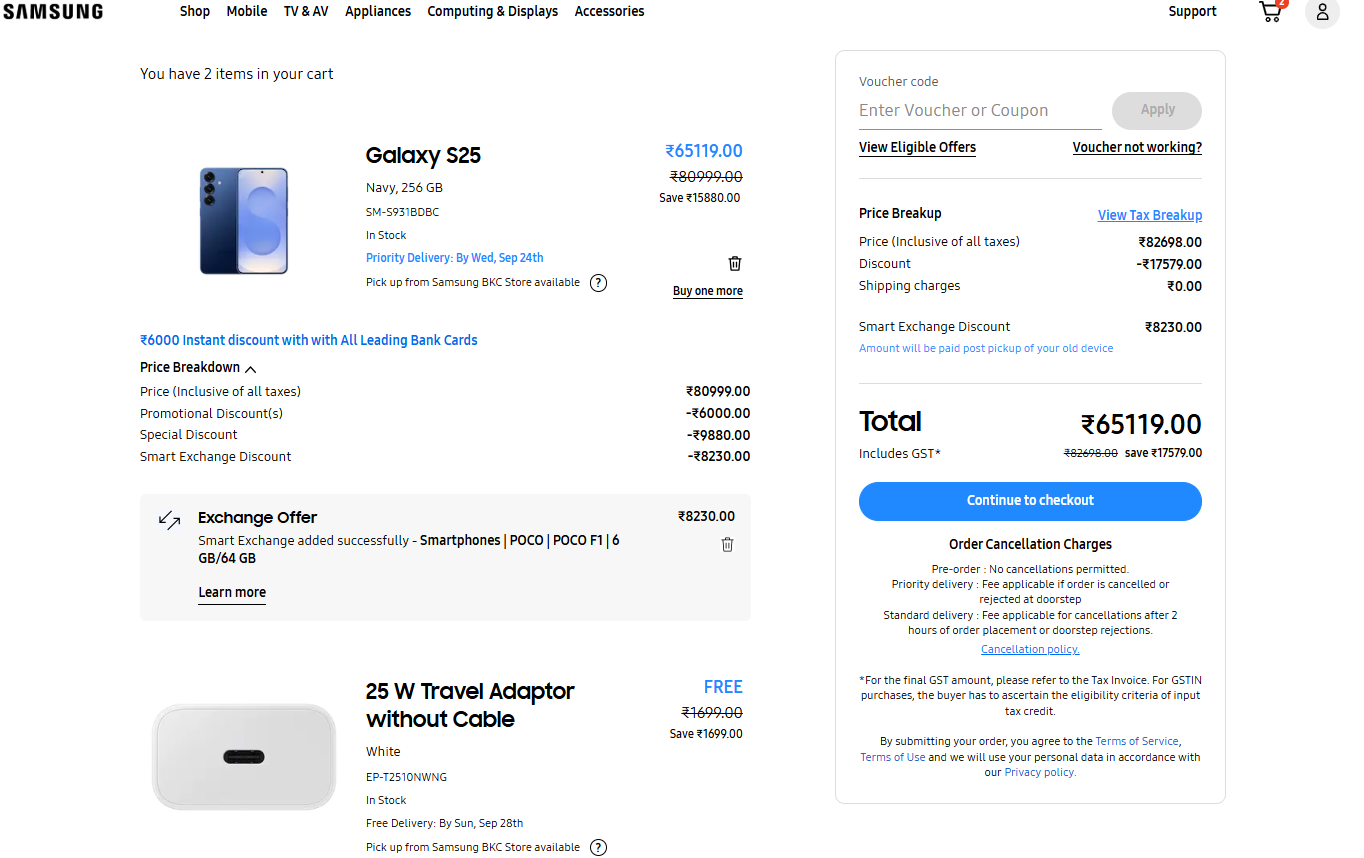Delete Galaxy S25 from cart
The image size is (1364, 858).
735,263
